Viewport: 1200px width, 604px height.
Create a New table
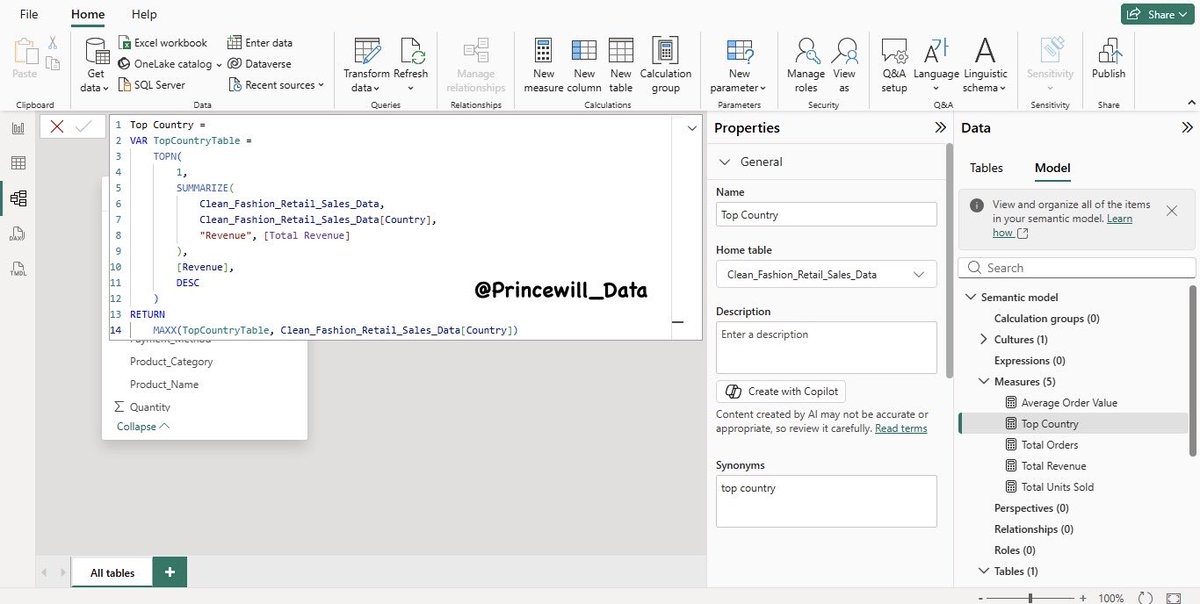pos(621,65)
